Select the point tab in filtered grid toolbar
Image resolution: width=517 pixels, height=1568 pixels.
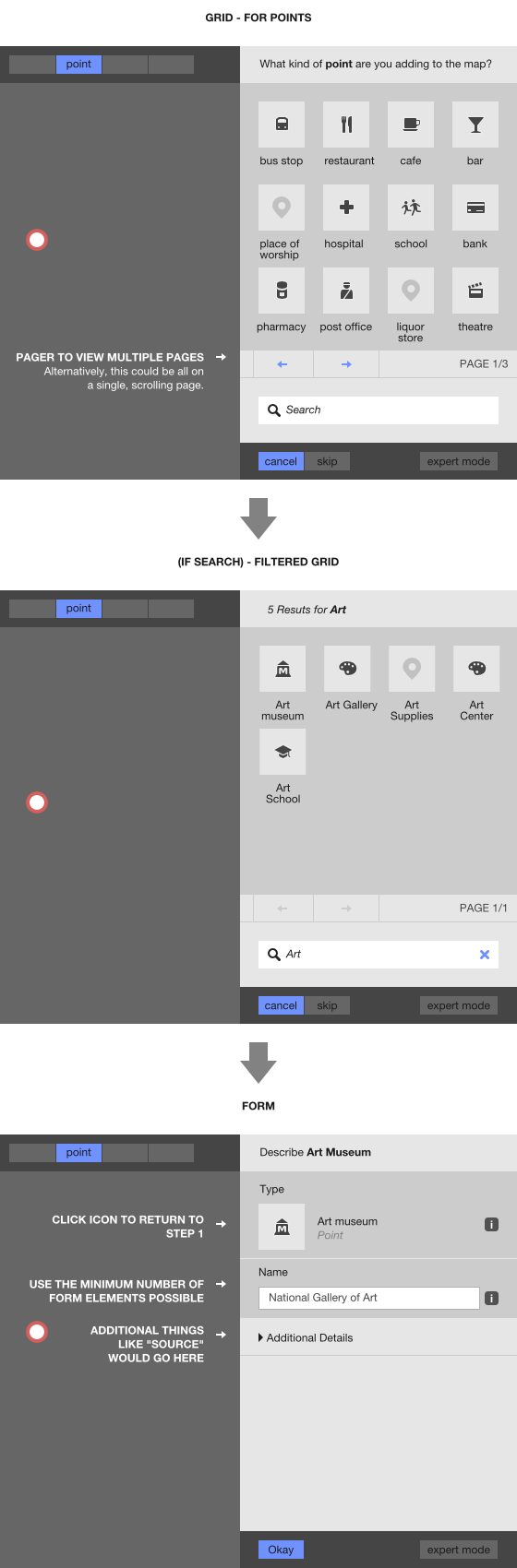pos(78,609)
